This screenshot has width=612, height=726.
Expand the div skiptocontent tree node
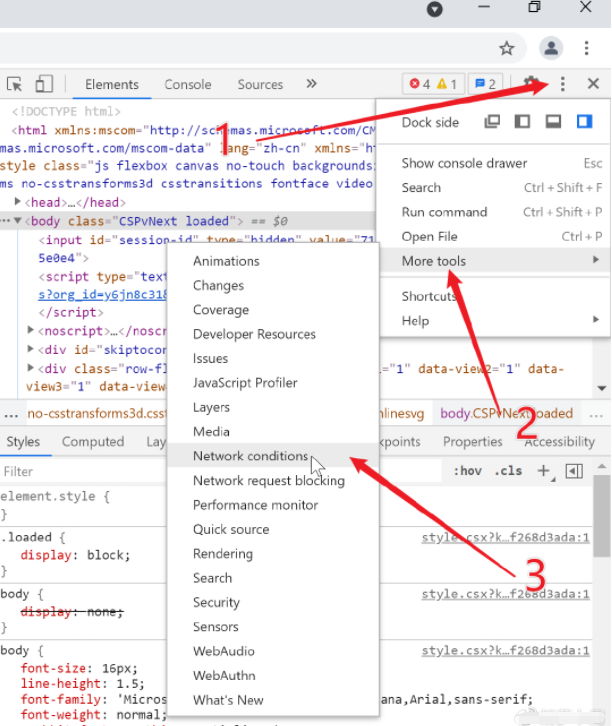30,350
